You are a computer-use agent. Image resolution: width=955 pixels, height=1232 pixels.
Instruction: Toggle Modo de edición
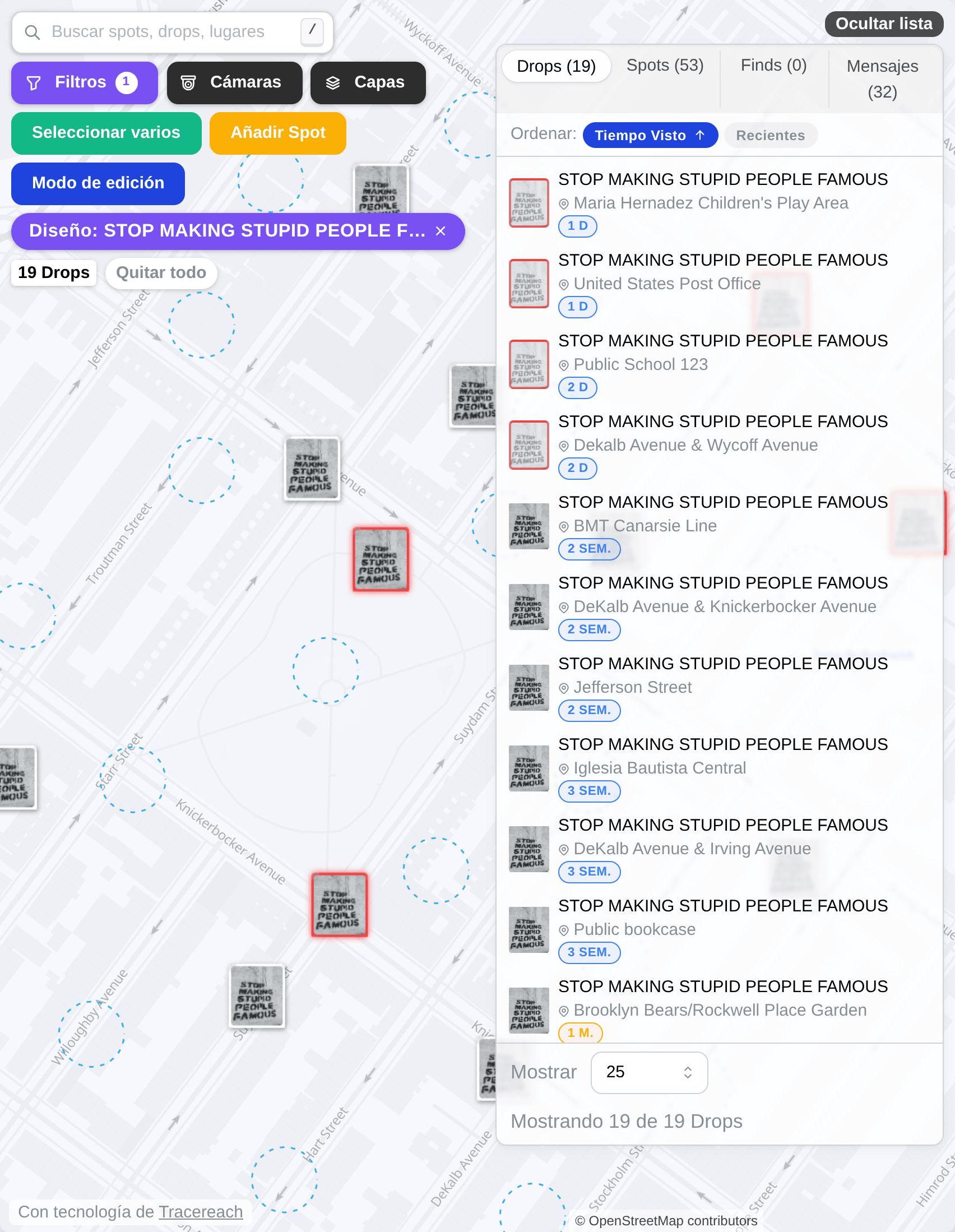(98, 183)
